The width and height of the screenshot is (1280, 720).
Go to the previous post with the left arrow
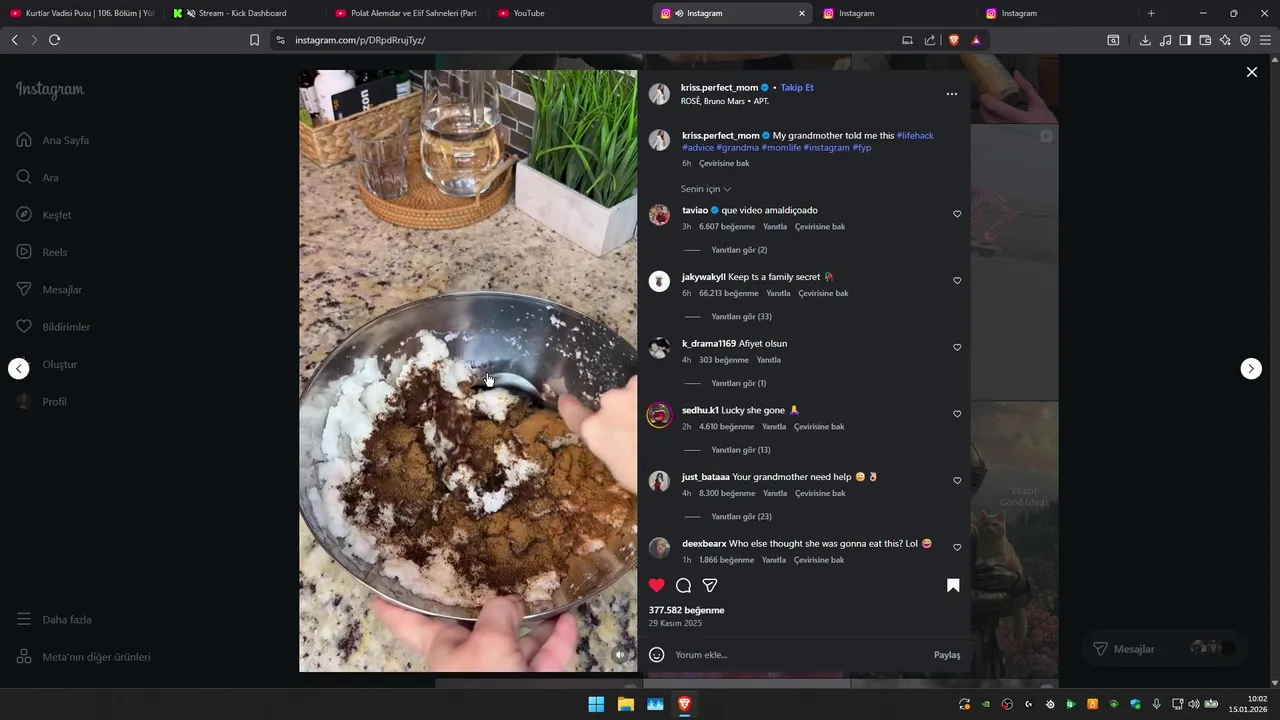[x=19, y=368]
